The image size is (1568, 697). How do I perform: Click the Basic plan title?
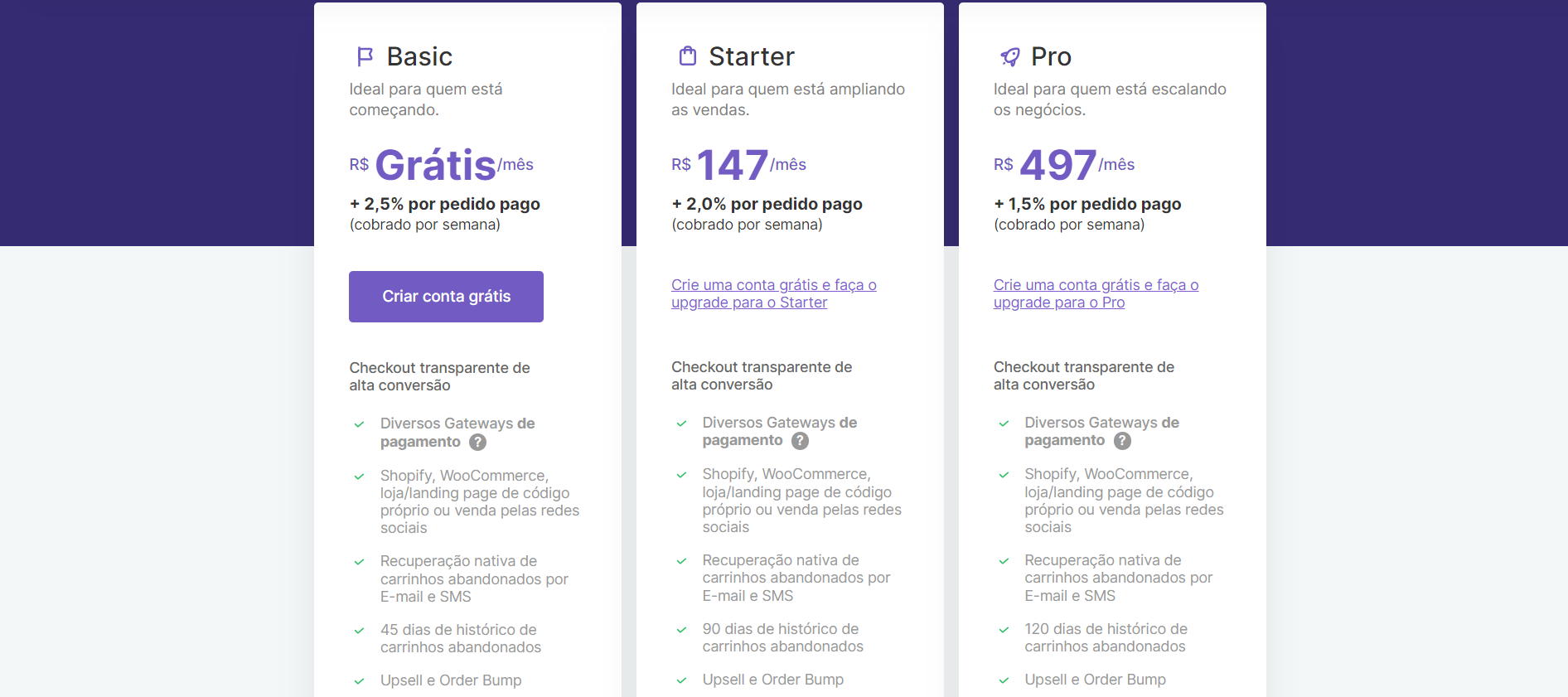[x=419, y=56]
